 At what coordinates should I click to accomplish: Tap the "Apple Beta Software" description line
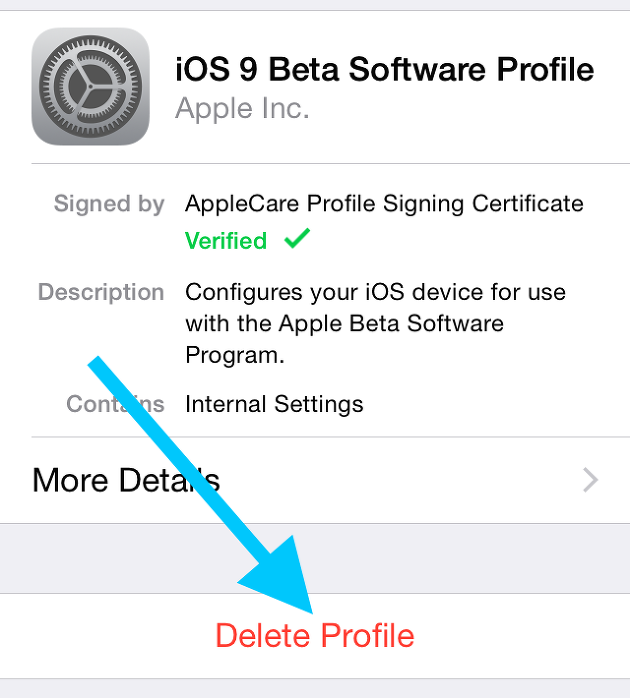[391, 324]
